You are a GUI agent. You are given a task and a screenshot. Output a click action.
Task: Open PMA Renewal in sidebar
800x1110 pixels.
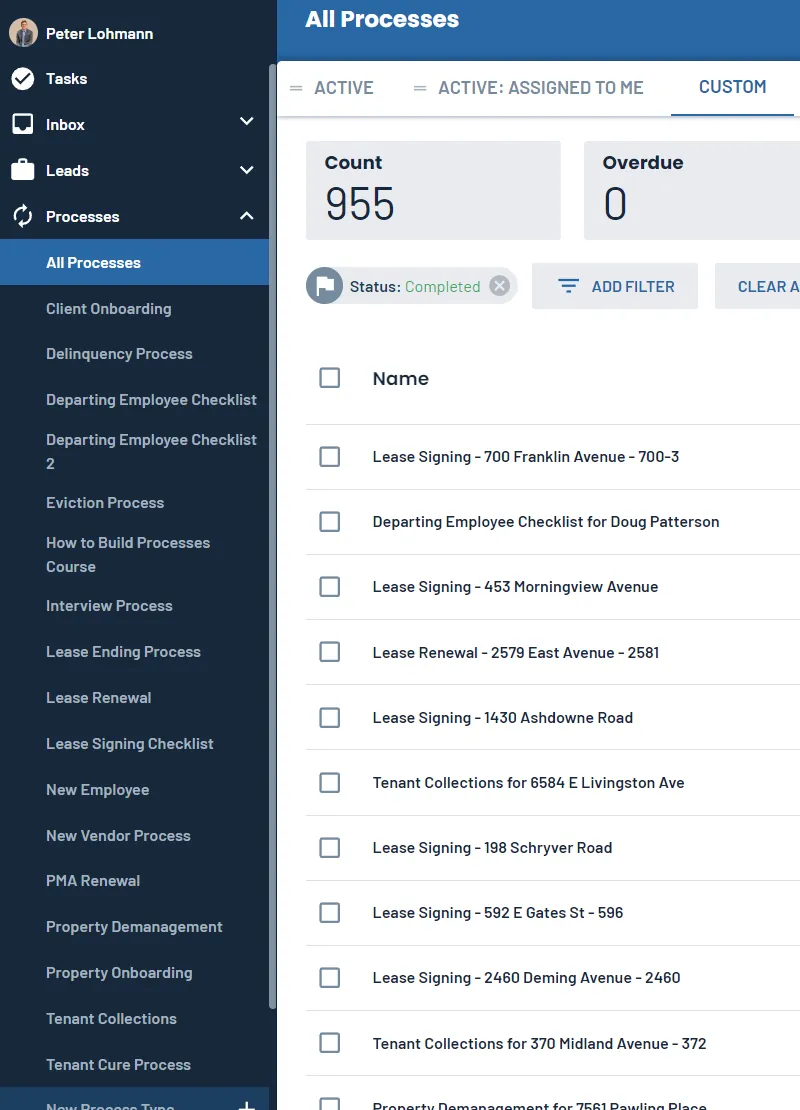pyautogui.click(x=93, y=881)
